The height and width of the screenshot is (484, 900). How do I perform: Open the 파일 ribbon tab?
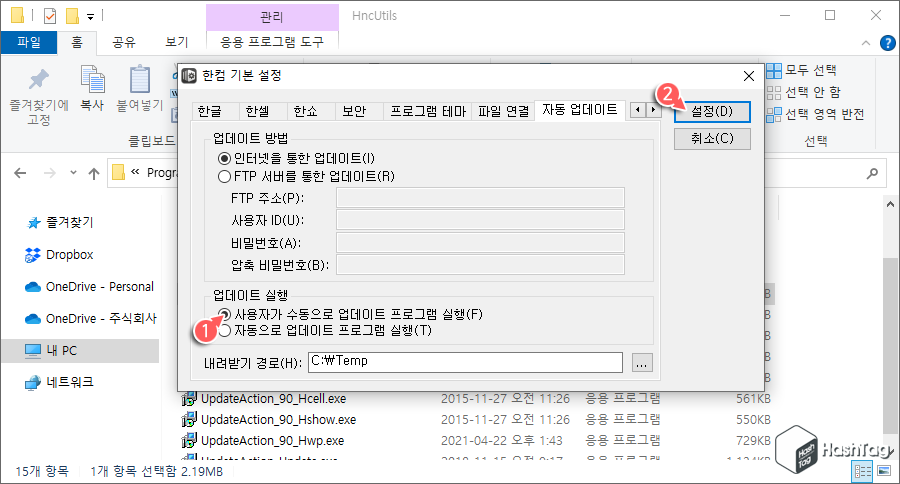(29, 42)
